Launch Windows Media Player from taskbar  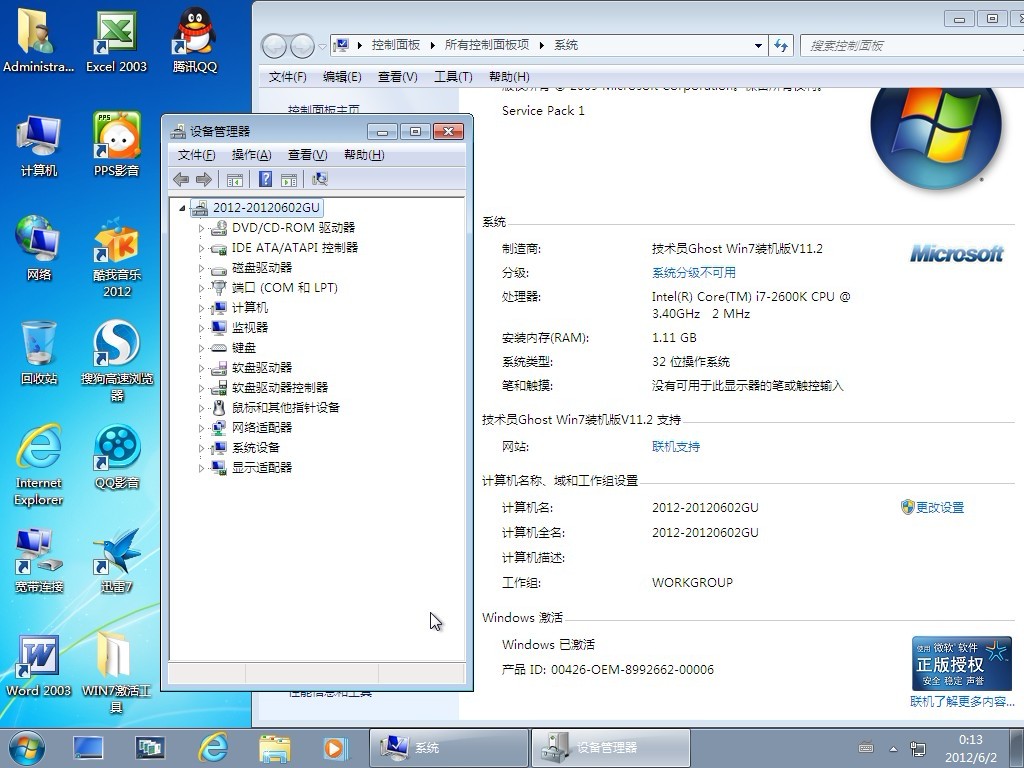coord(335,748)
